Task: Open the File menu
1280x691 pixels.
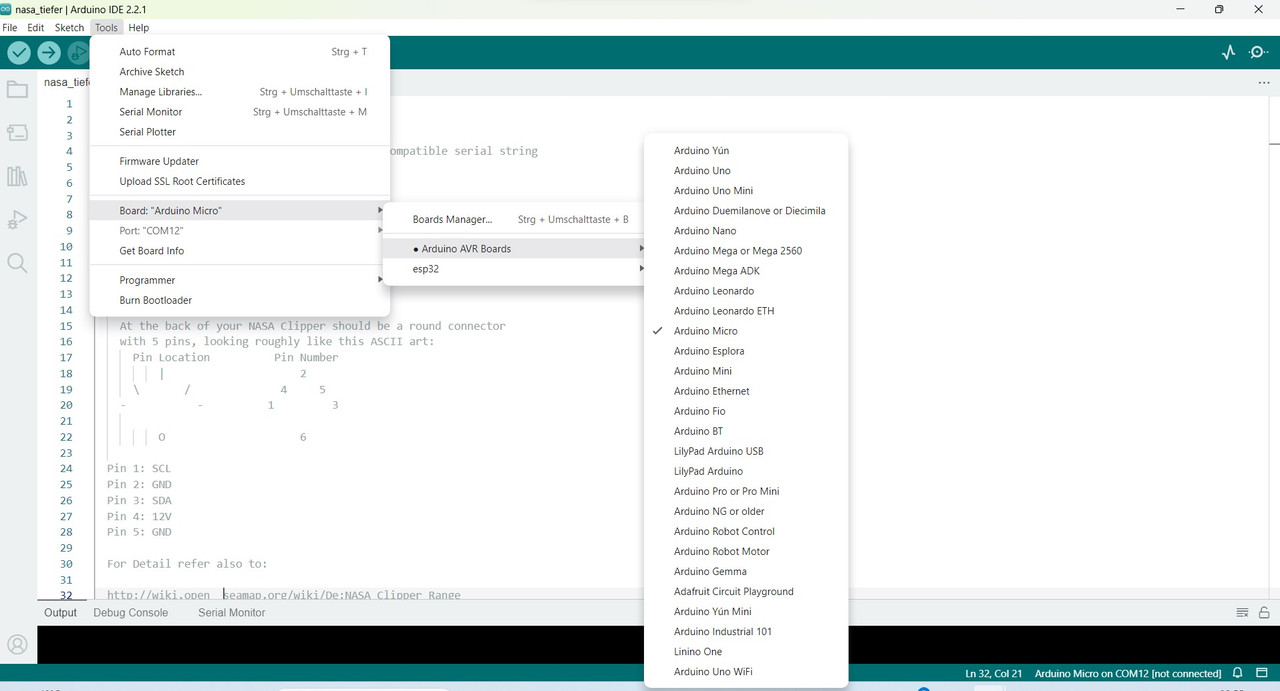Action: pos(10,28)
